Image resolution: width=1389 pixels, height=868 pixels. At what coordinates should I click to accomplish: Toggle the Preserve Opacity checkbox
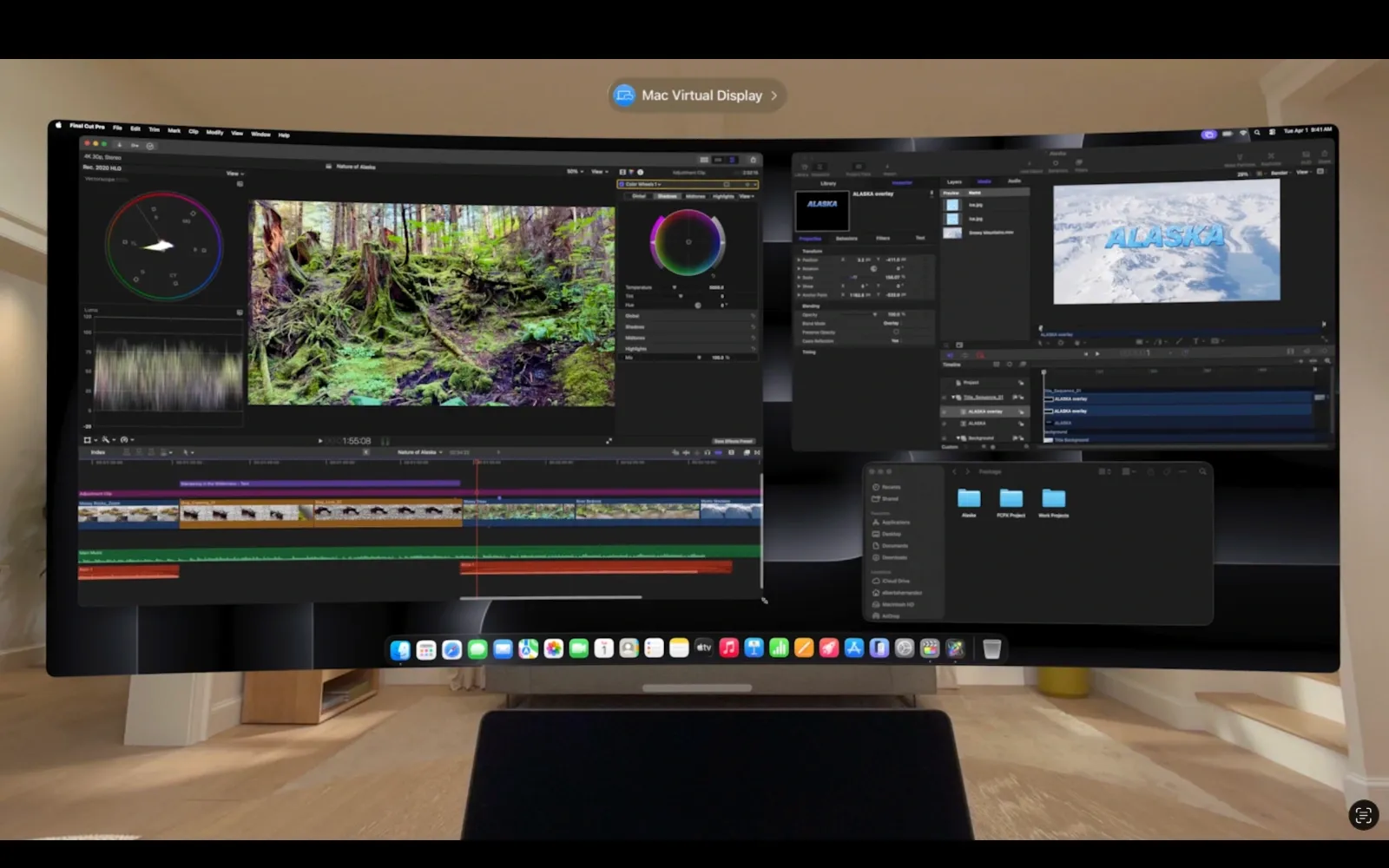point(896,332)
